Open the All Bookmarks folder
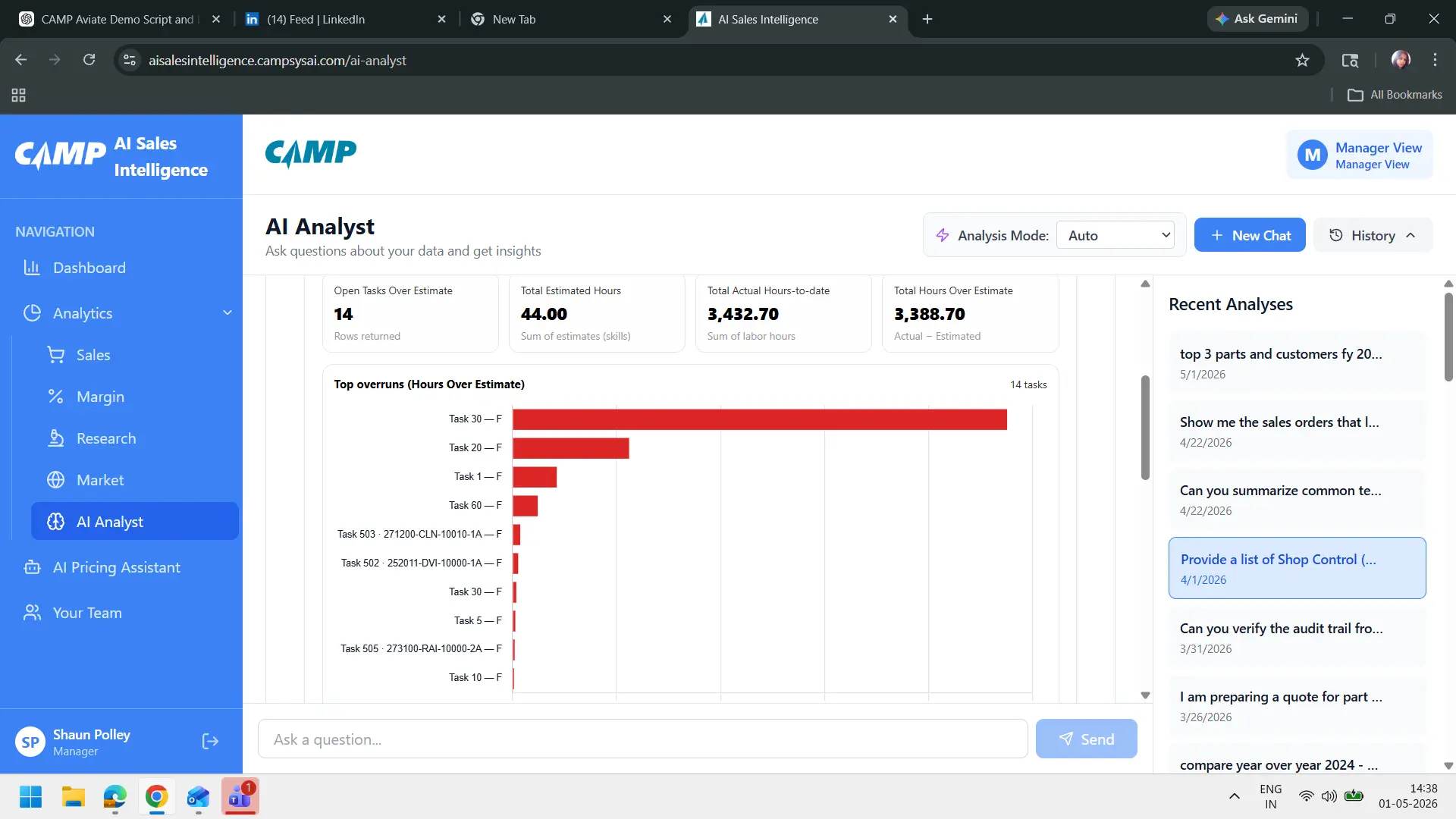The width and height of the screenshot is (1456, 819). pos(1395,95)
